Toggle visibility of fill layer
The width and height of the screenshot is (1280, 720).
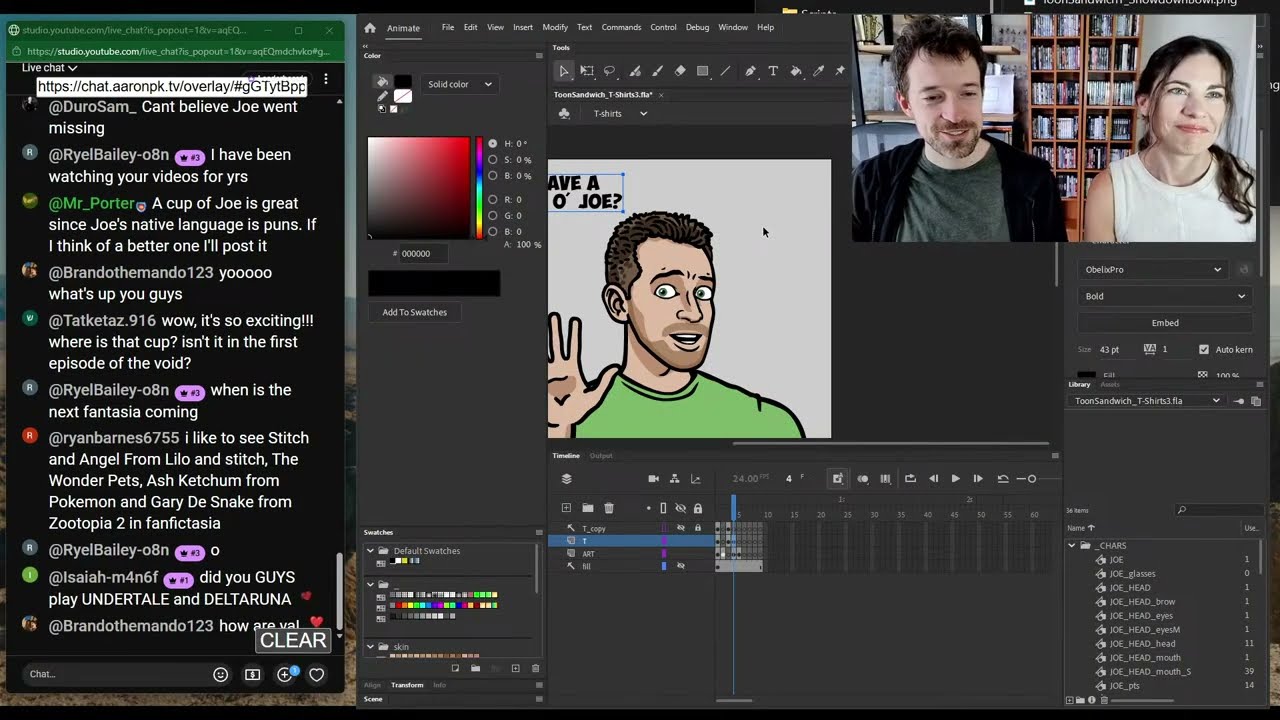pyautogui.click(x=681, y=566)
